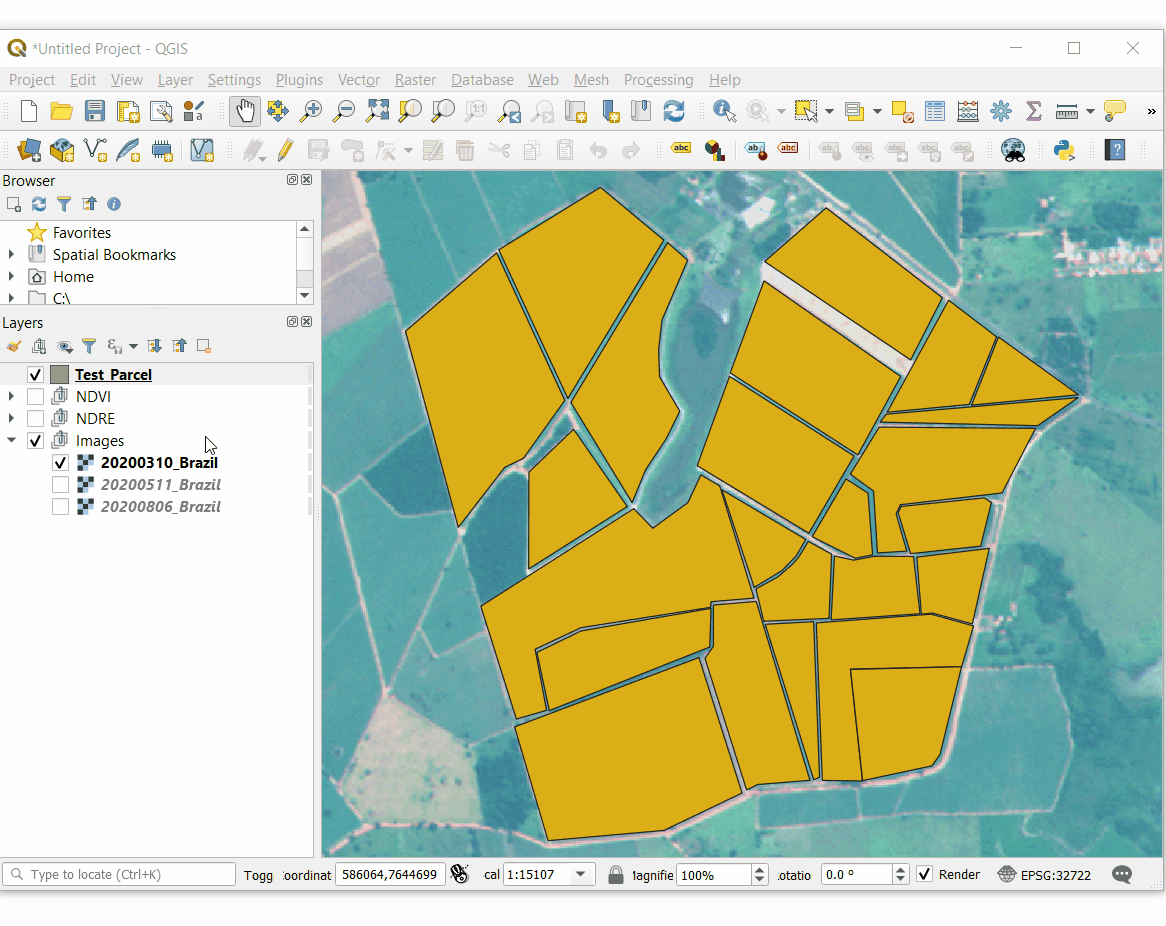Click Toggle Editing pencil icon

coord(285,150)
